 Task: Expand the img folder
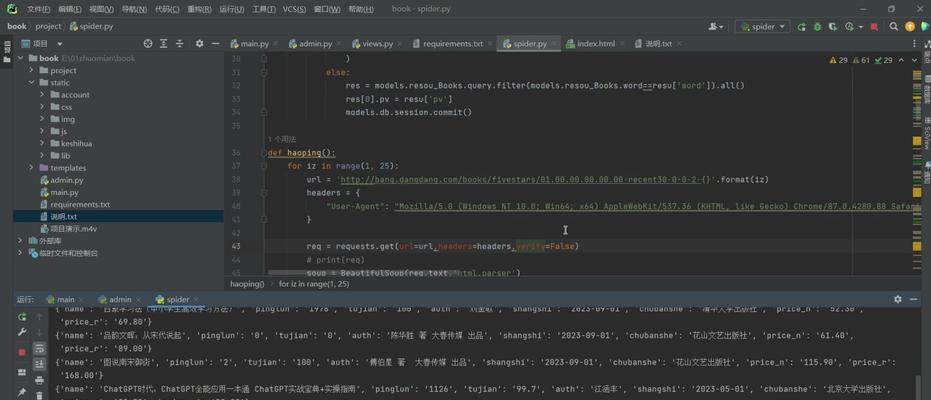click(42, 119)
